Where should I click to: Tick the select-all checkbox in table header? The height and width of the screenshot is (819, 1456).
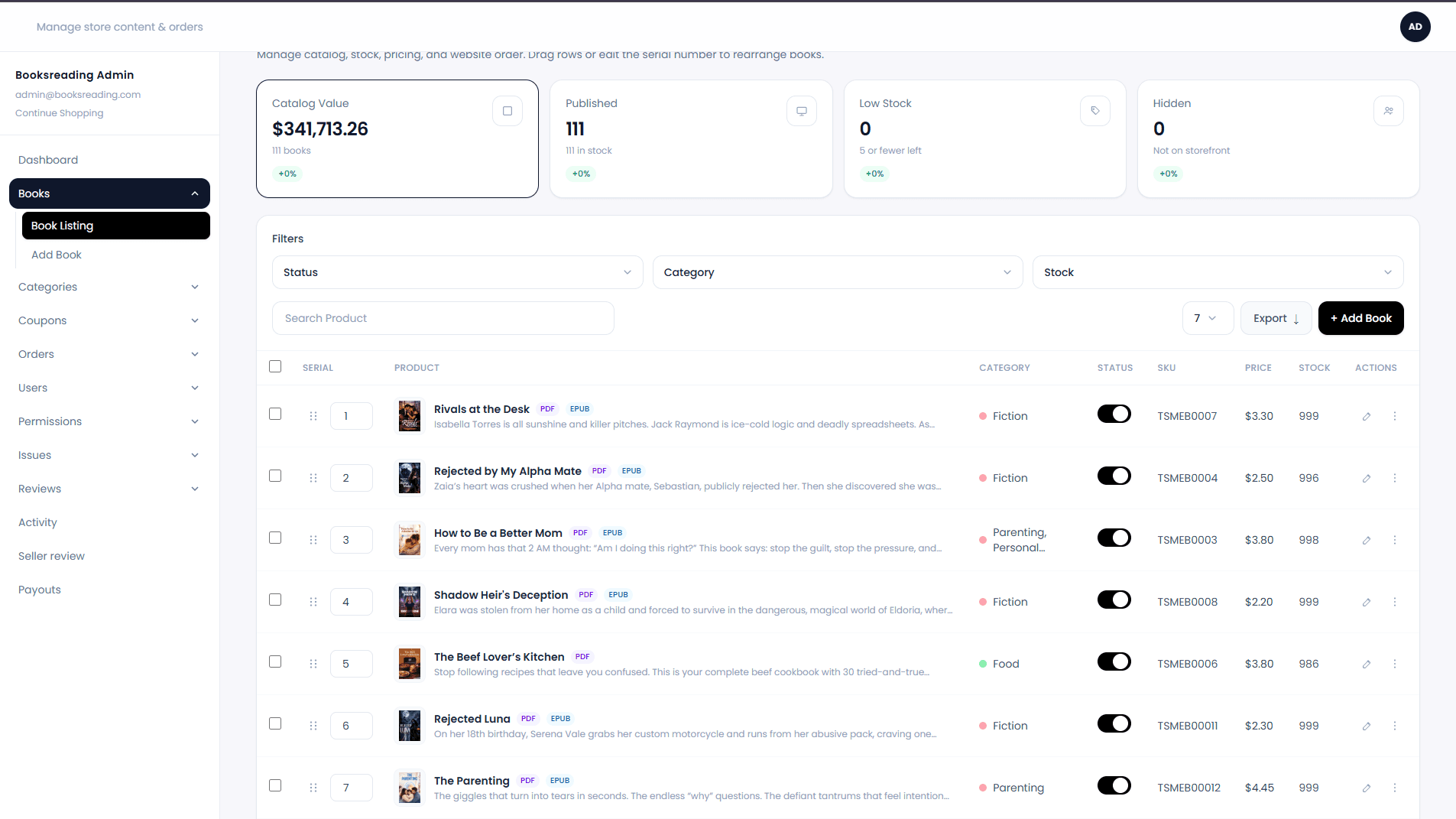click(x=275, y=366)
